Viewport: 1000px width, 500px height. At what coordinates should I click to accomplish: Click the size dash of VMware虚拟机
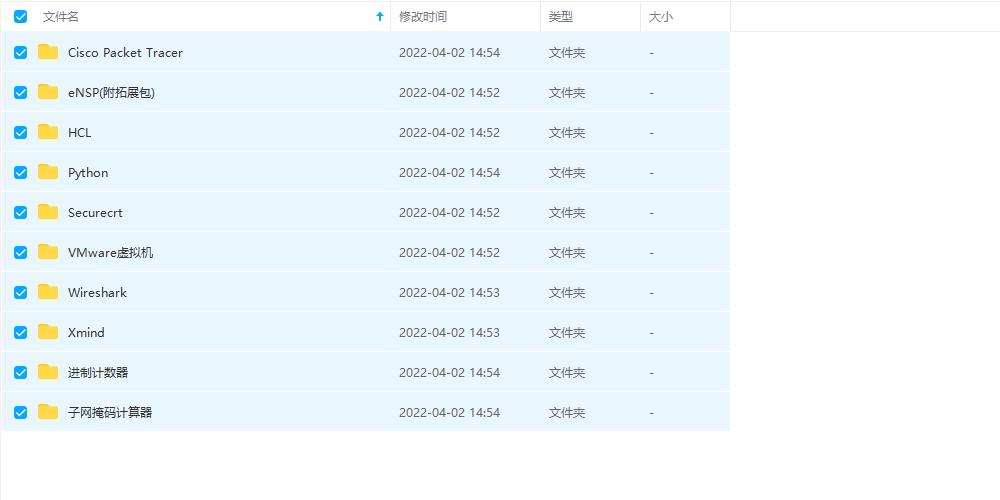pyautogui.click(x=651, y=253)
